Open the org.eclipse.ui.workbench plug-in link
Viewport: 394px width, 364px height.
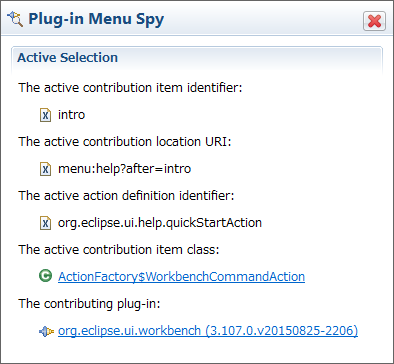208,331
